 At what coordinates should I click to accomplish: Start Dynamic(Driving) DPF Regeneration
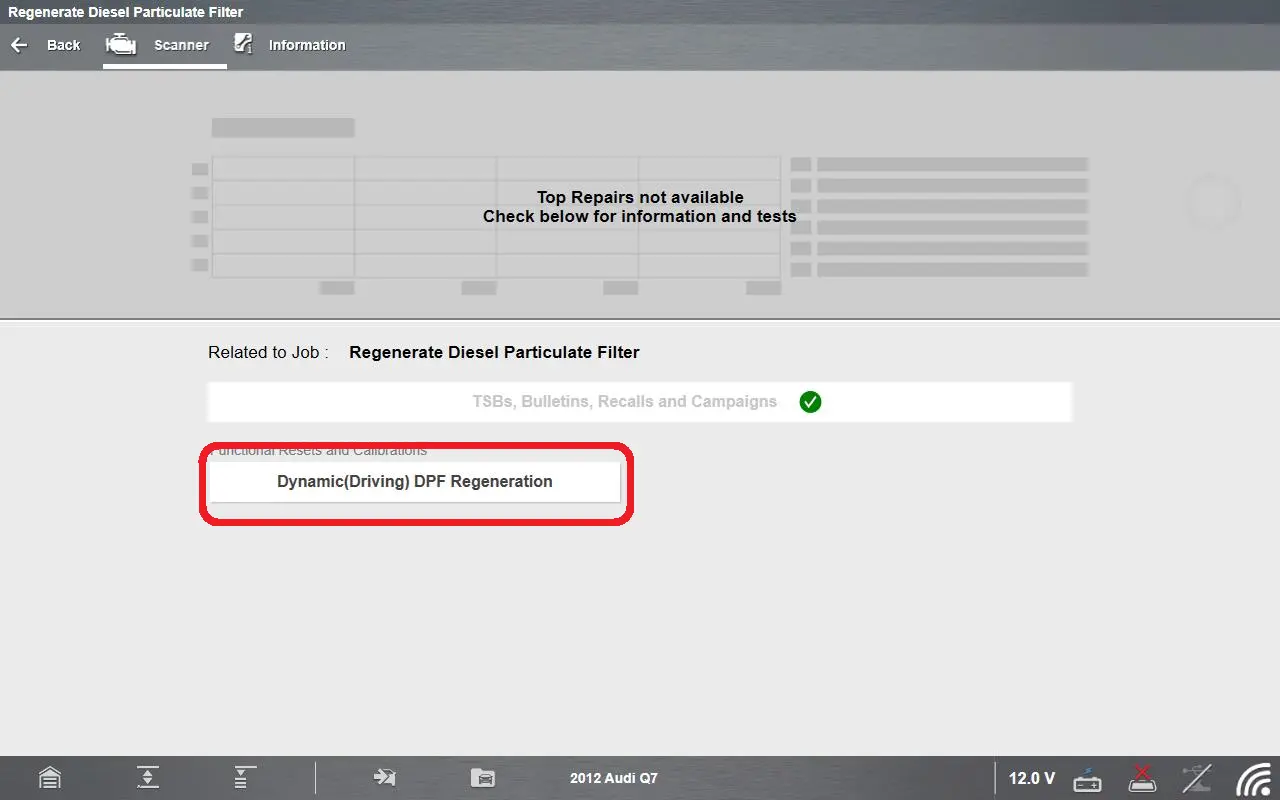414,482
